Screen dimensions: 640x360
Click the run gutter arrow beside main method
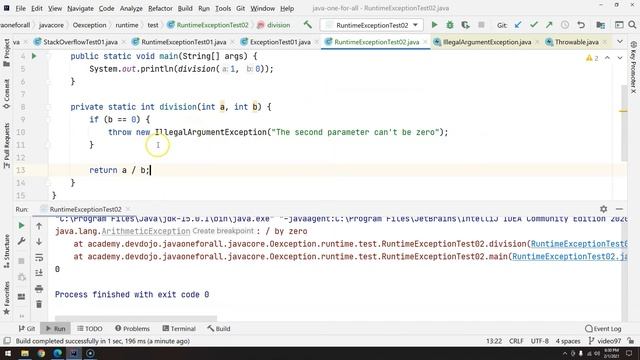pos(34,56)
